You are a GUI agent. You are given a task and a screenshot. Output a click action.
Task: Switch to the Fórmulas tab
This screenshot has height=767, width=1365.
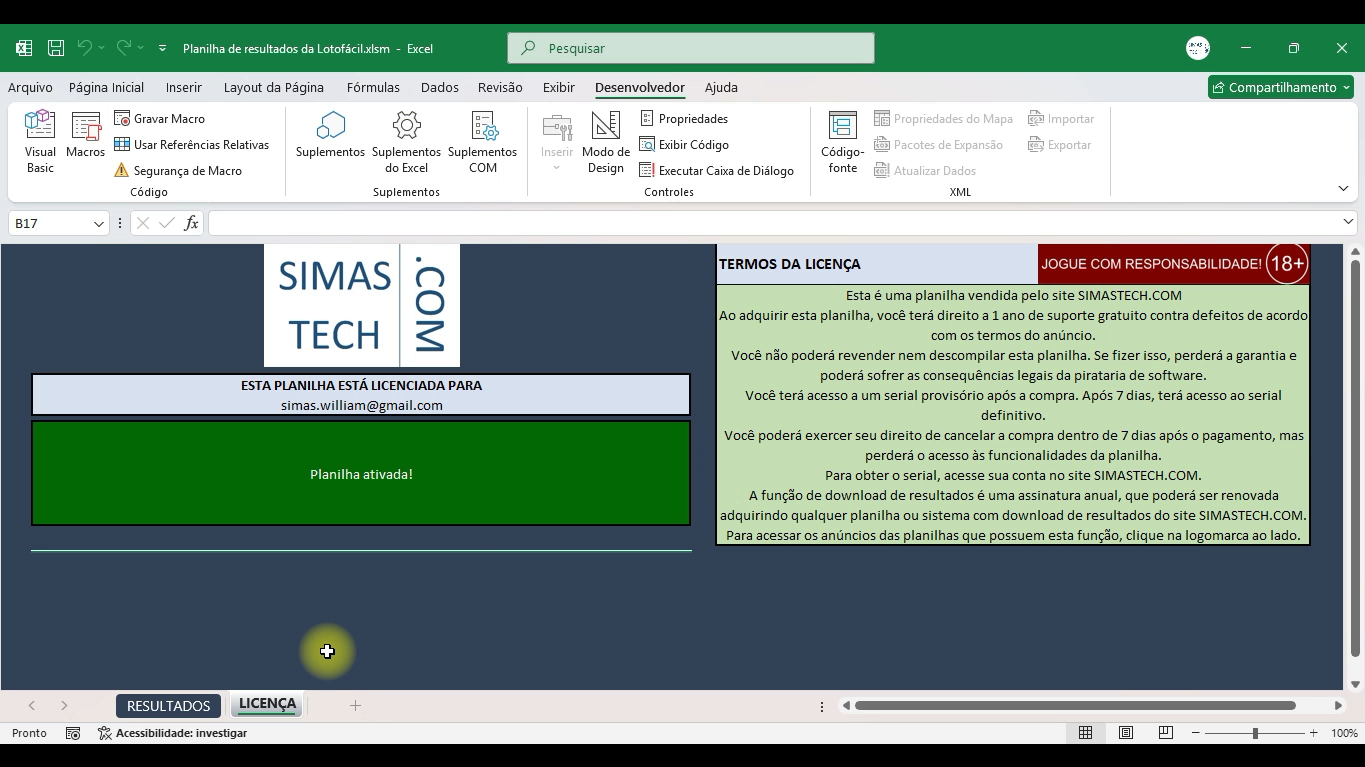[373, 87]
